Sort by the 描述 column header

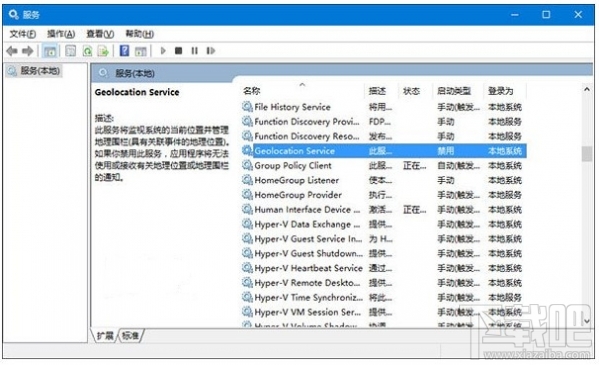[x=377, y=91]
